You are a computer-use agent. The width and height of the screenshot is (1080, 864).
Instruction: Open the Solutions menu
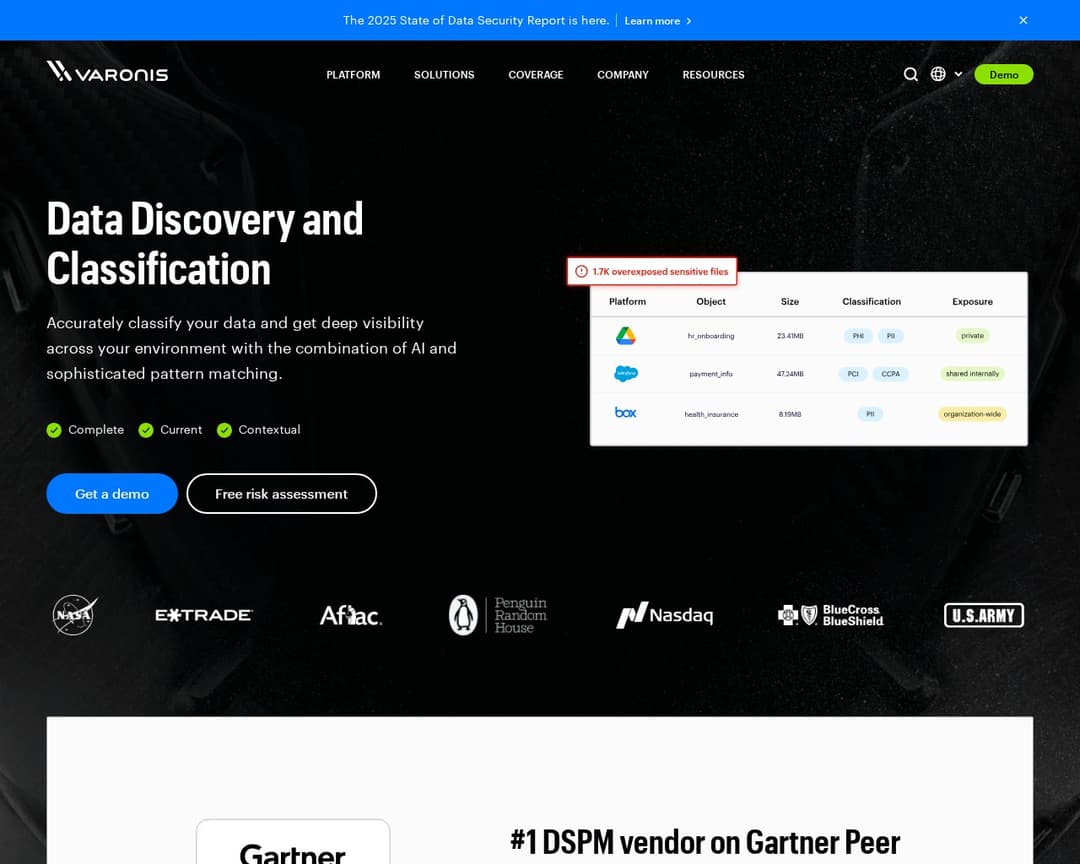tap(444, 74)
